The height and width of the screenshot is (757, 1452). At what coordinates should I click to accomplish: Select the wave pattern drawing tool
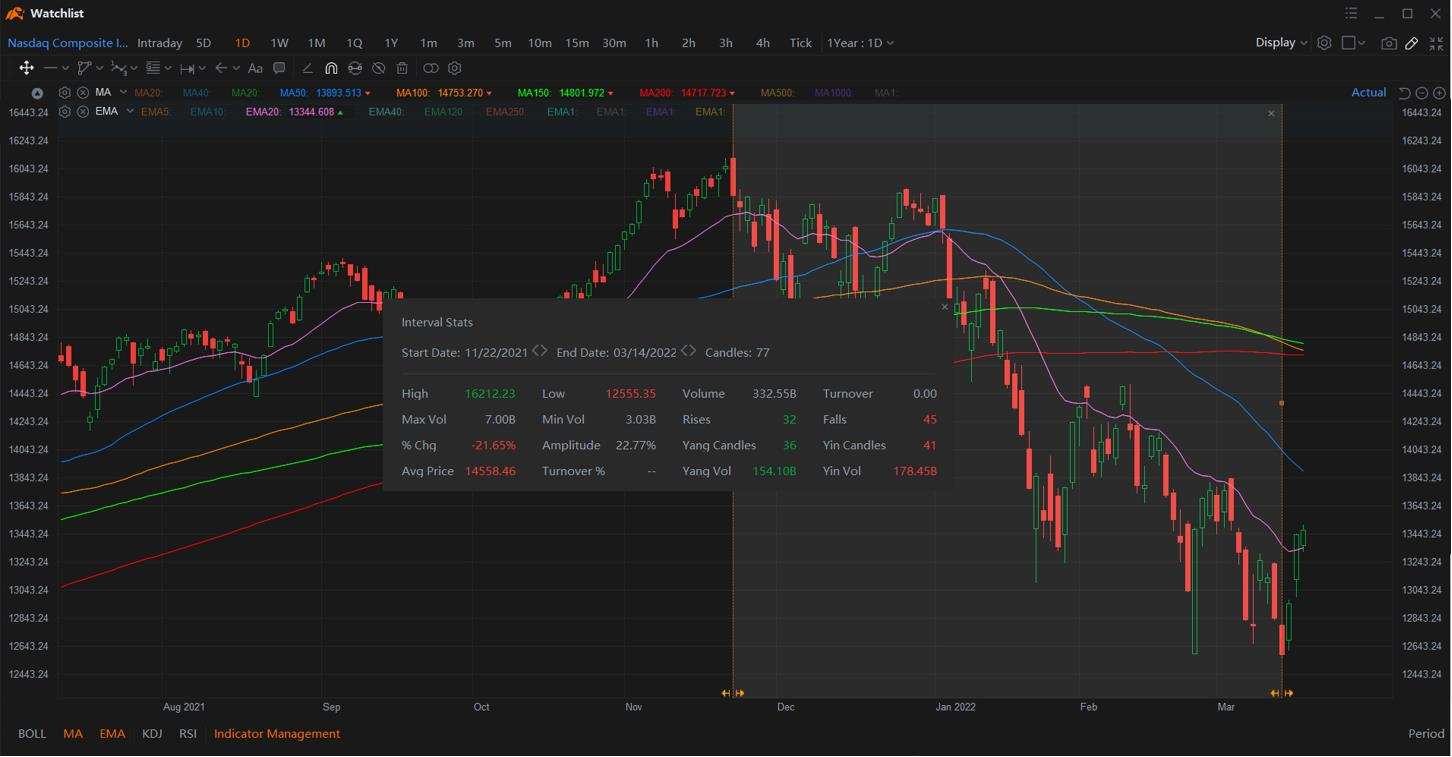118,68
